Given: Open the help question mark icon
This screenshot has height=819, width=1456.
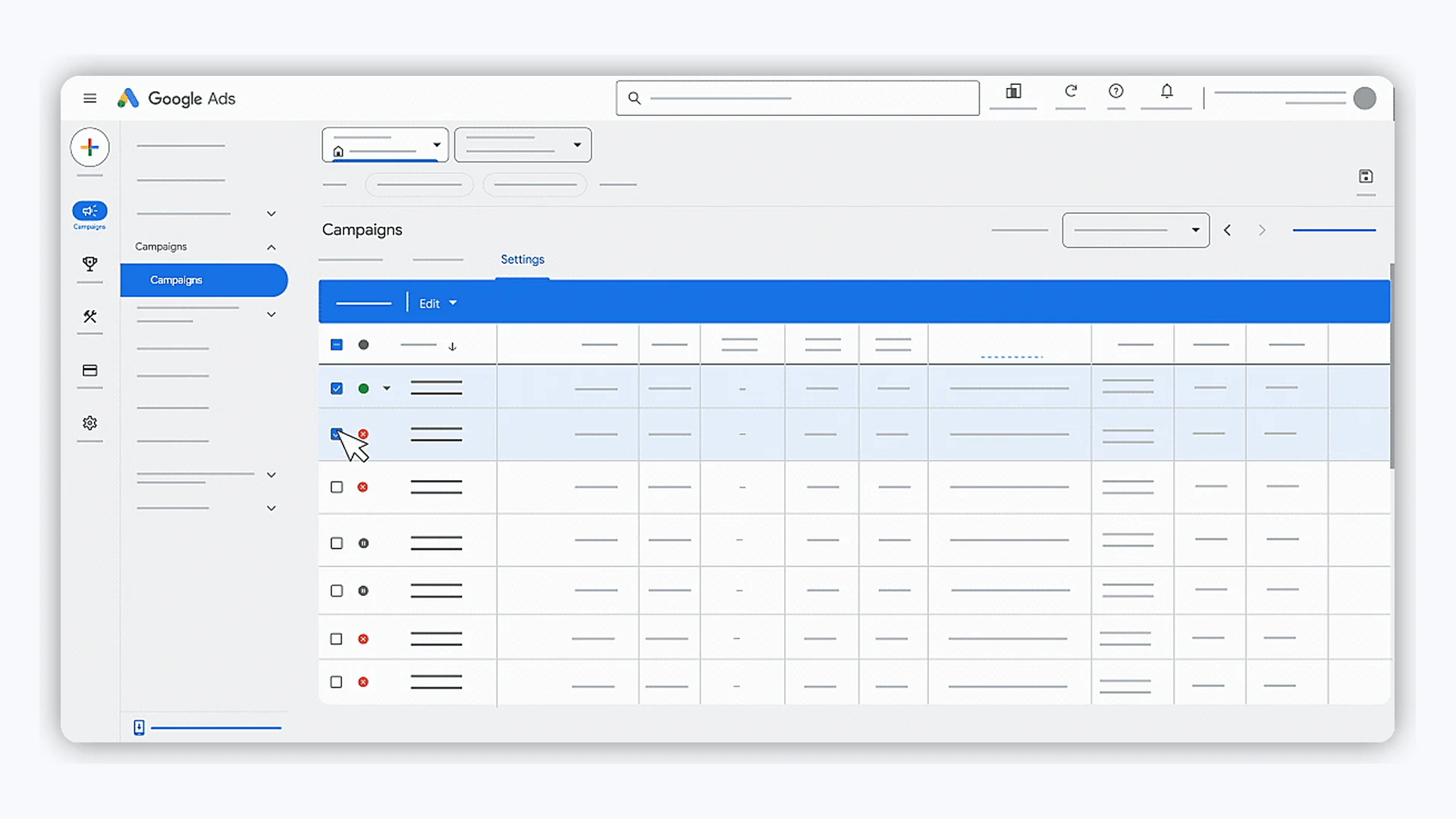Looking at the screenshot, I should click(1116, 92).
